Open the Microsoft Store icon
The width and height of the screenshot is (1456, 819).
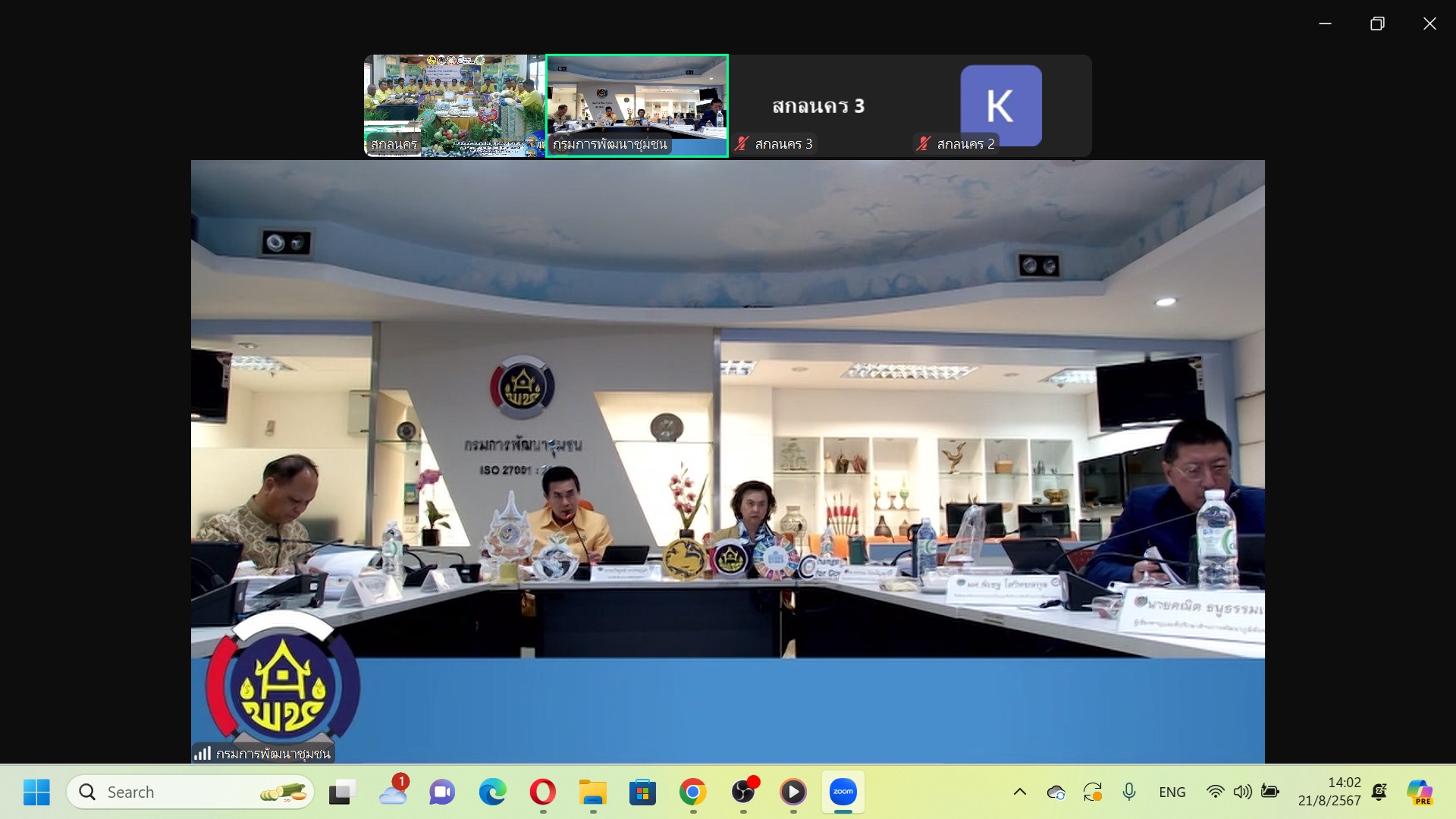coord(642,792)
